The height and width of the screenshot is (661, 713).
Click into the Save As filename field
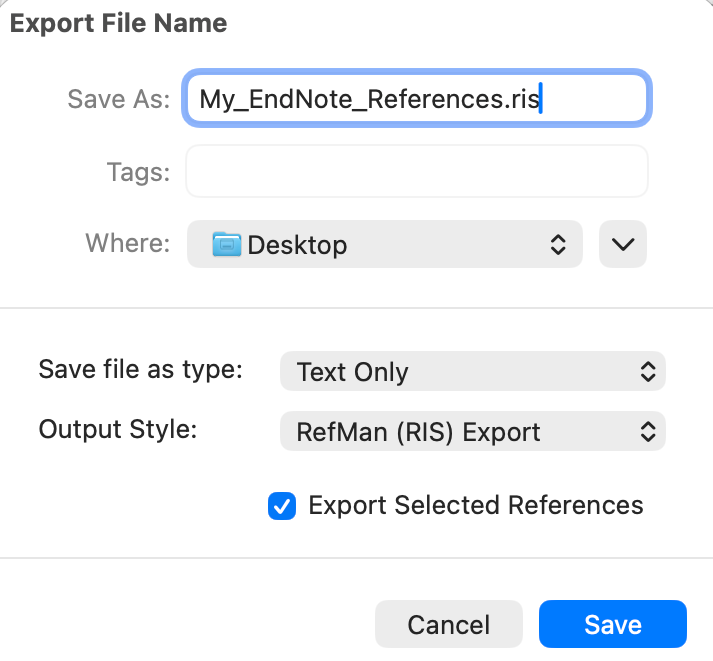coord(417,98)
